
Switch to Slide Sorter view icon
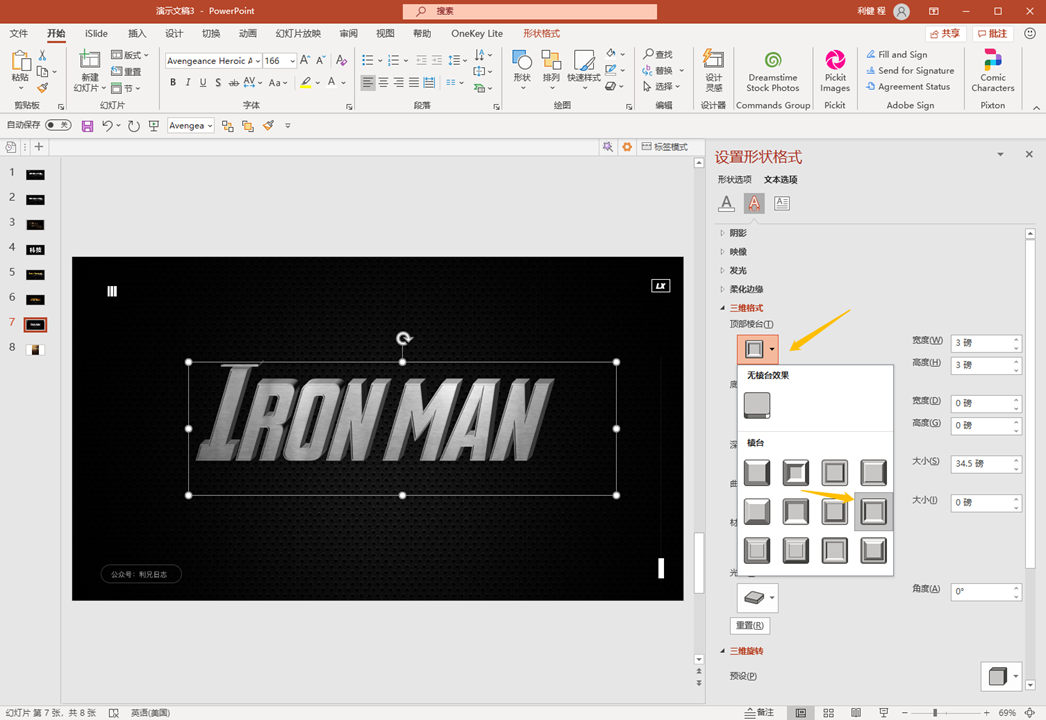(829, 713)
